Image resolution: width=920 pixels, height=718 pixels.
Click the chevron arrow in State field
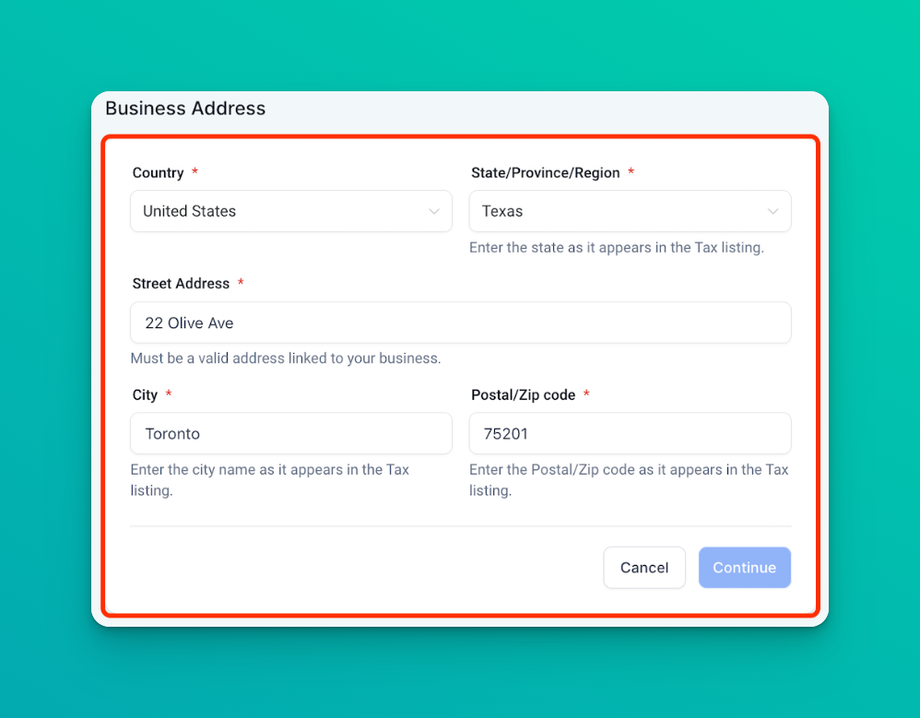(x=773, y=212)
